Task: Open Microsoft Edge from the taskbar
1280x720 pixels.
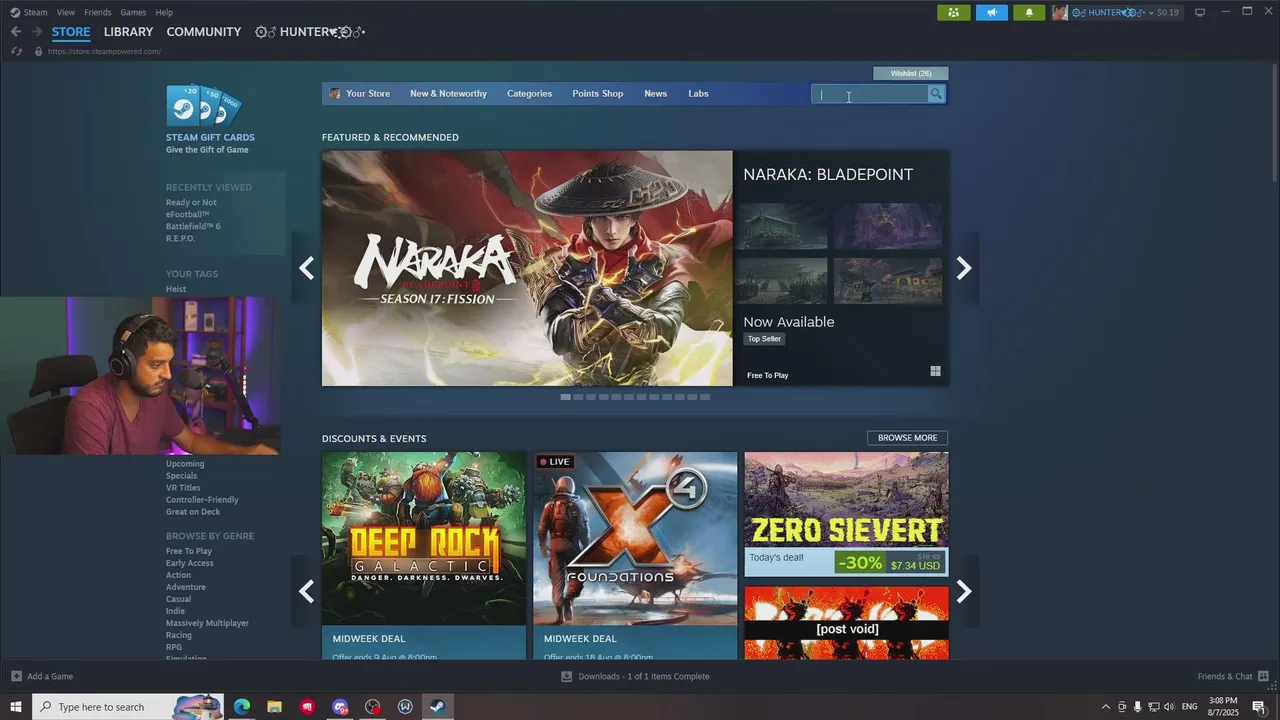Action: (241, 707)
